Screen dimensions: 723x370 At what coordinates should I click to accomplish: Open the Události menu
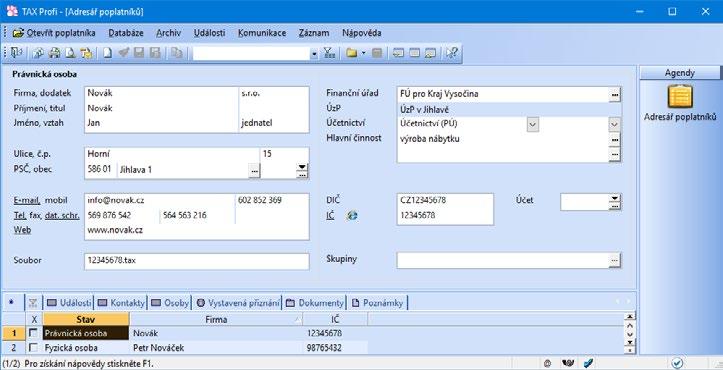coord(210,33)
